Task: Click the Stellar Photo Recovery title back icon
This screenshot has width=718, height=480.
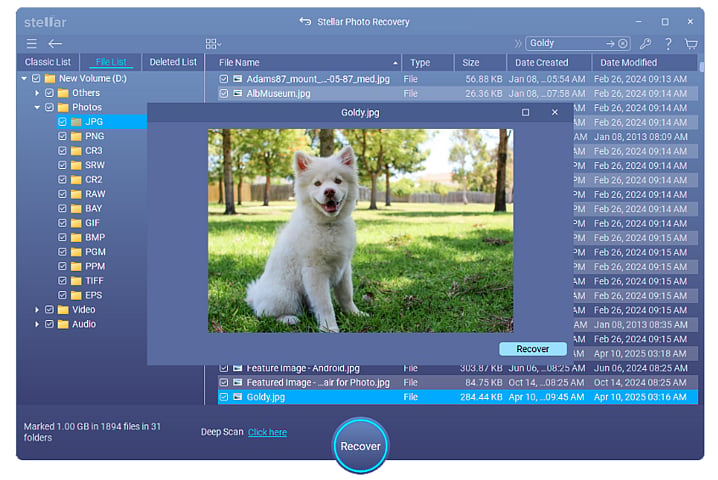Action: [x=305, y=22]
